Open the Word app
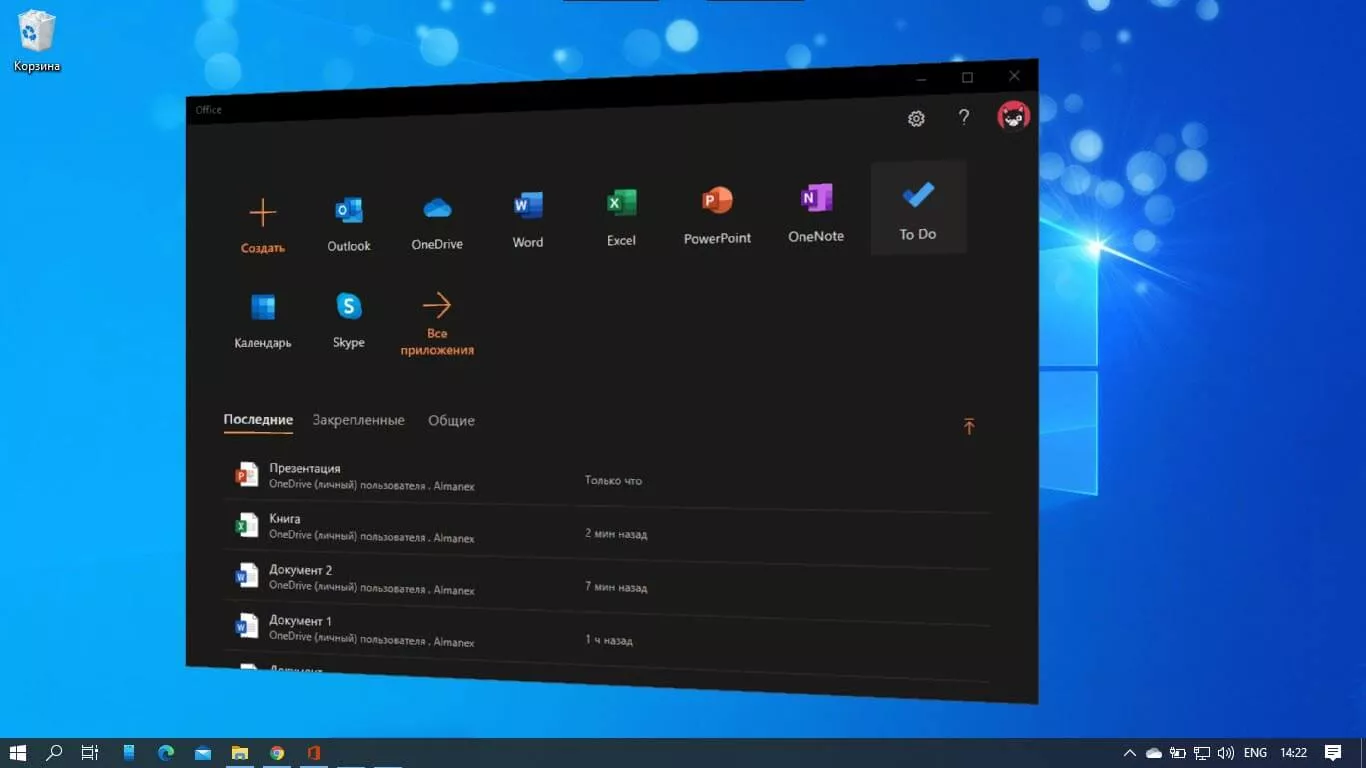This screenshot has width=1366, height=768. 528,219
